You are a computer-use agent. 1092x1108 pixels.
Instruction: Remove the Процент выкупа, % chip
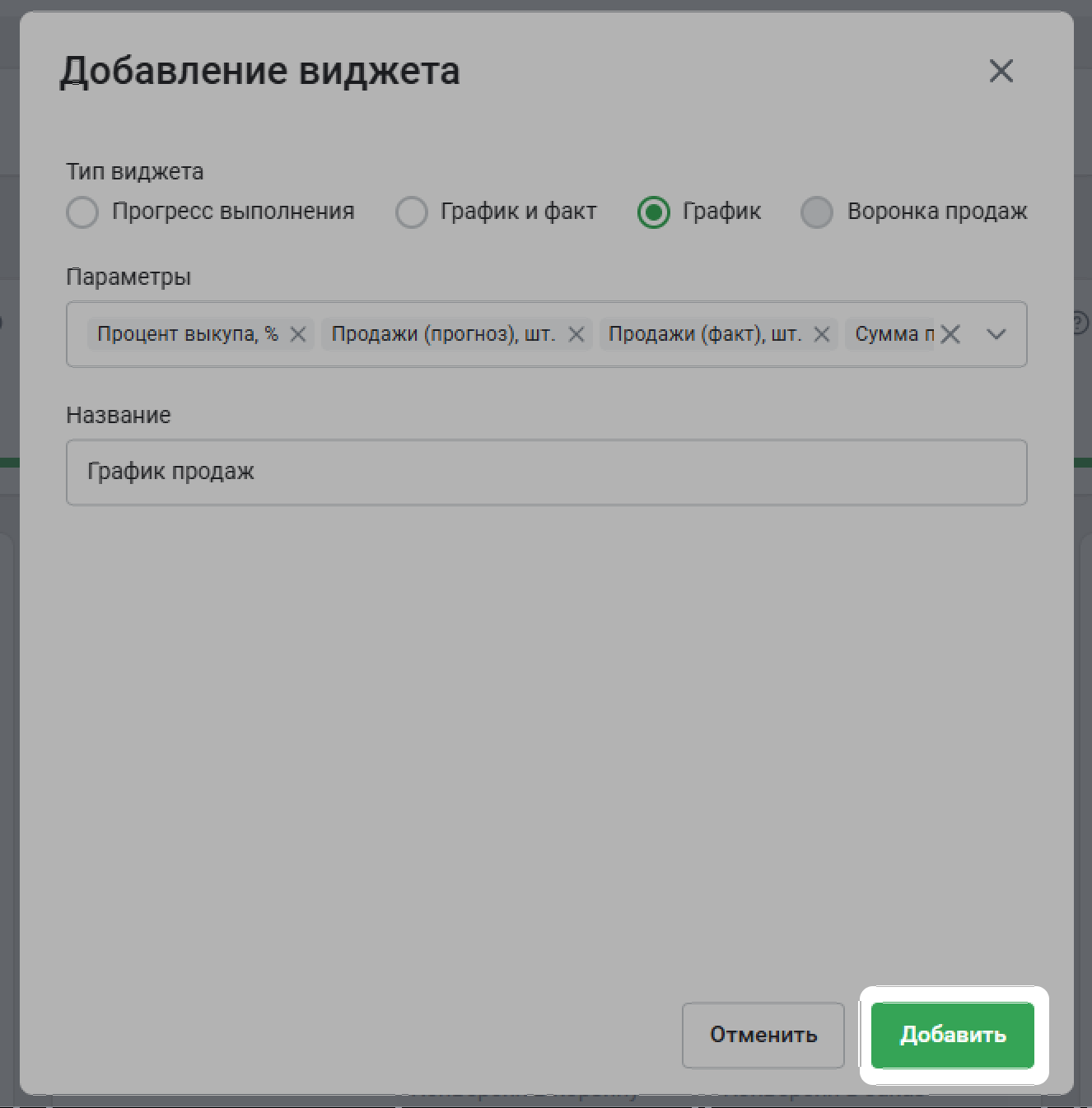[x=298, y=334]
